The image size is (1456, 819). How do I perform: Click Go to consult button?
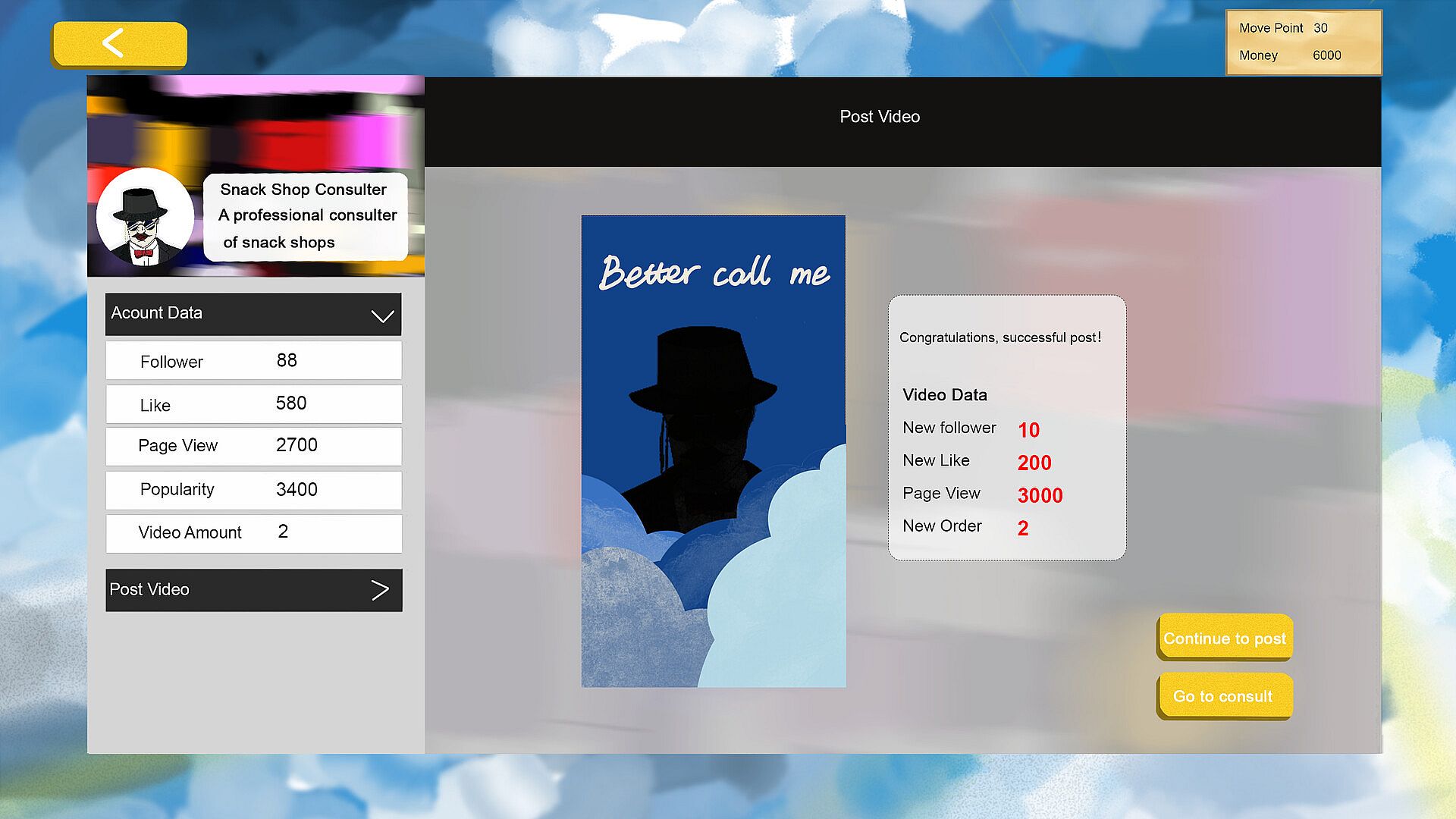1223,696
